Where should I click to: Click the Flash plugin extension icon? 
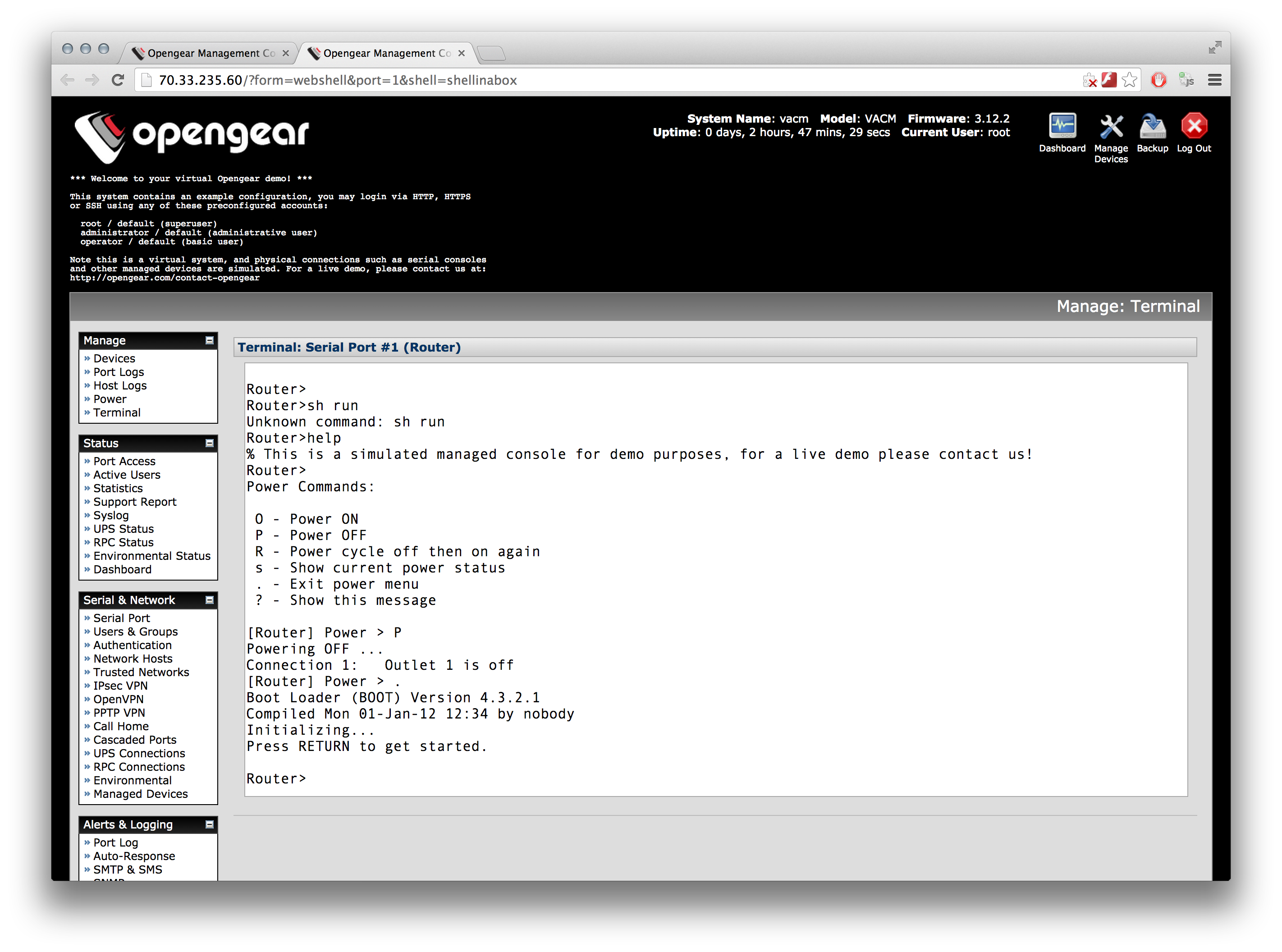[1108, 79]
